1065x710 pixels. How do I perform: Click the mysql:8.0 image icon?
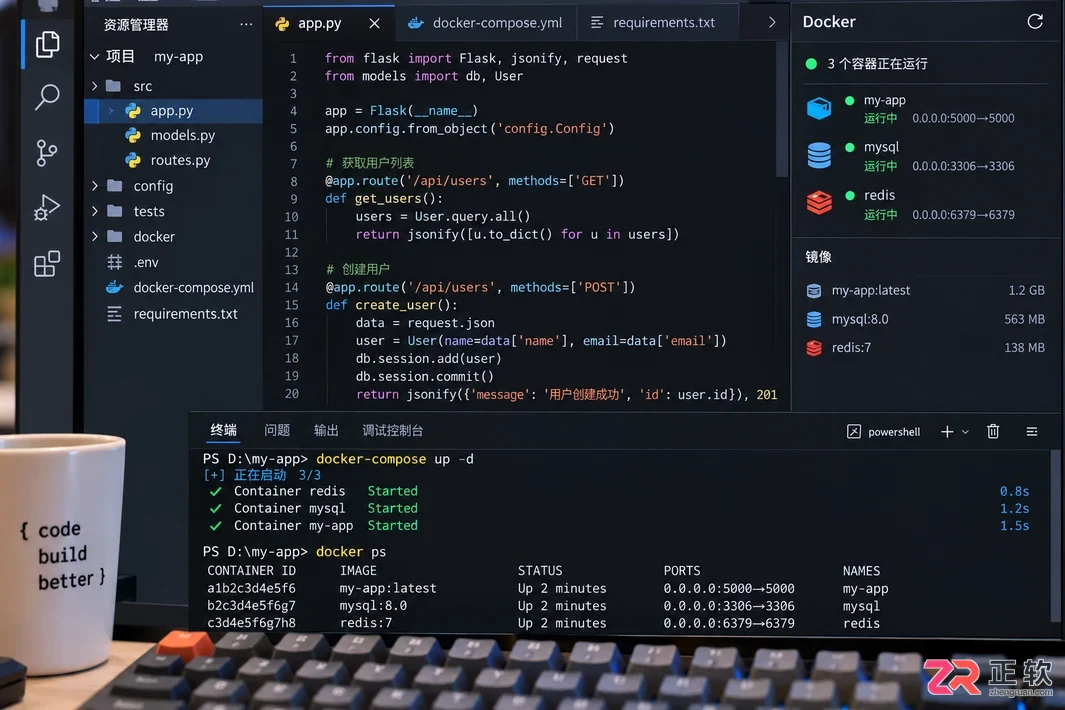pos(814,319)
